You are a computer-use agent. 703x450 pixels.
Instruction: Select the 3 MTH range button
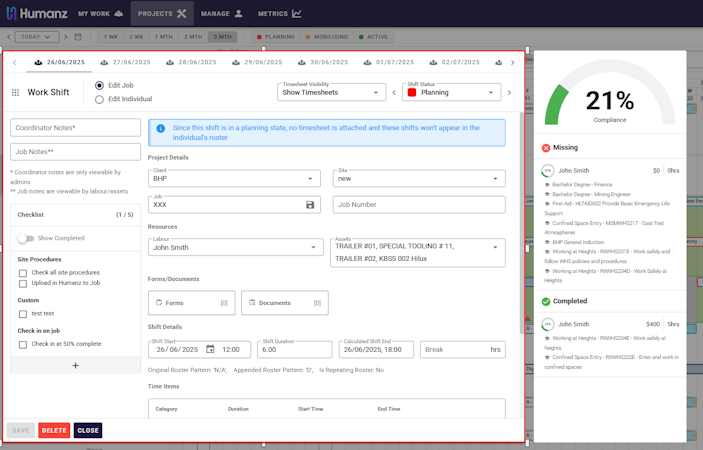[x=222, y=37]
